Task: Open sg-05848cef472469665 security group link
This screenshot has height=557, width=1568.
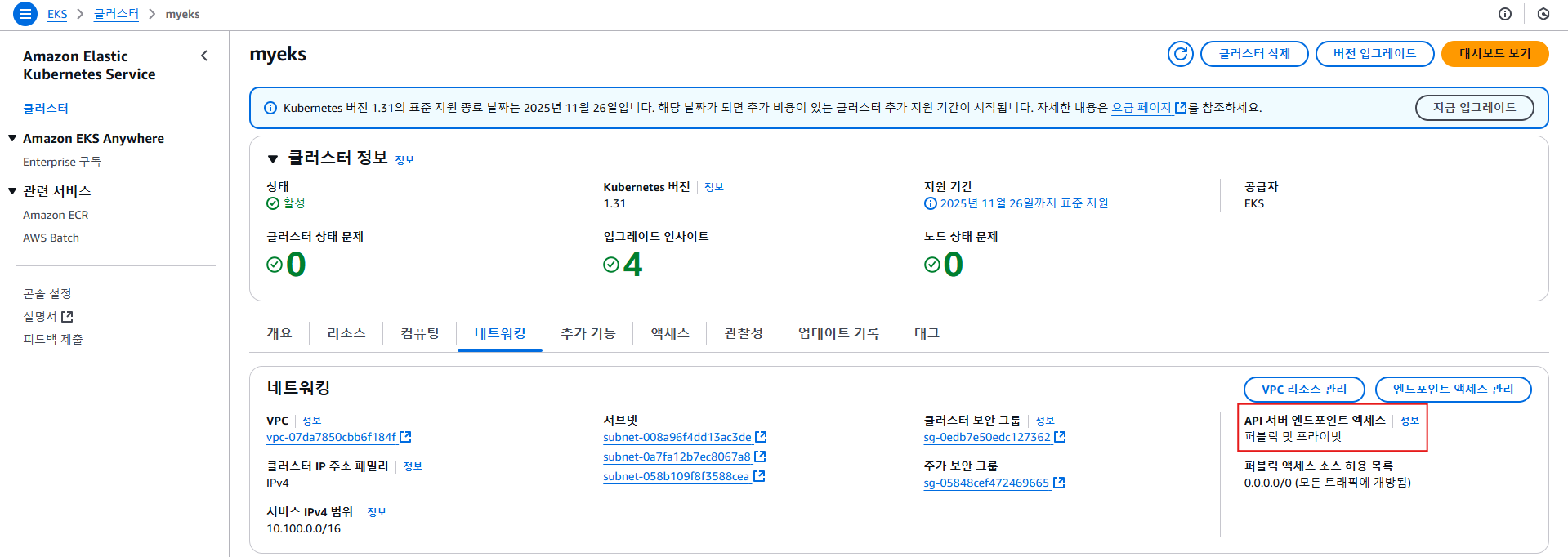Action: click(x=986, y=483)
